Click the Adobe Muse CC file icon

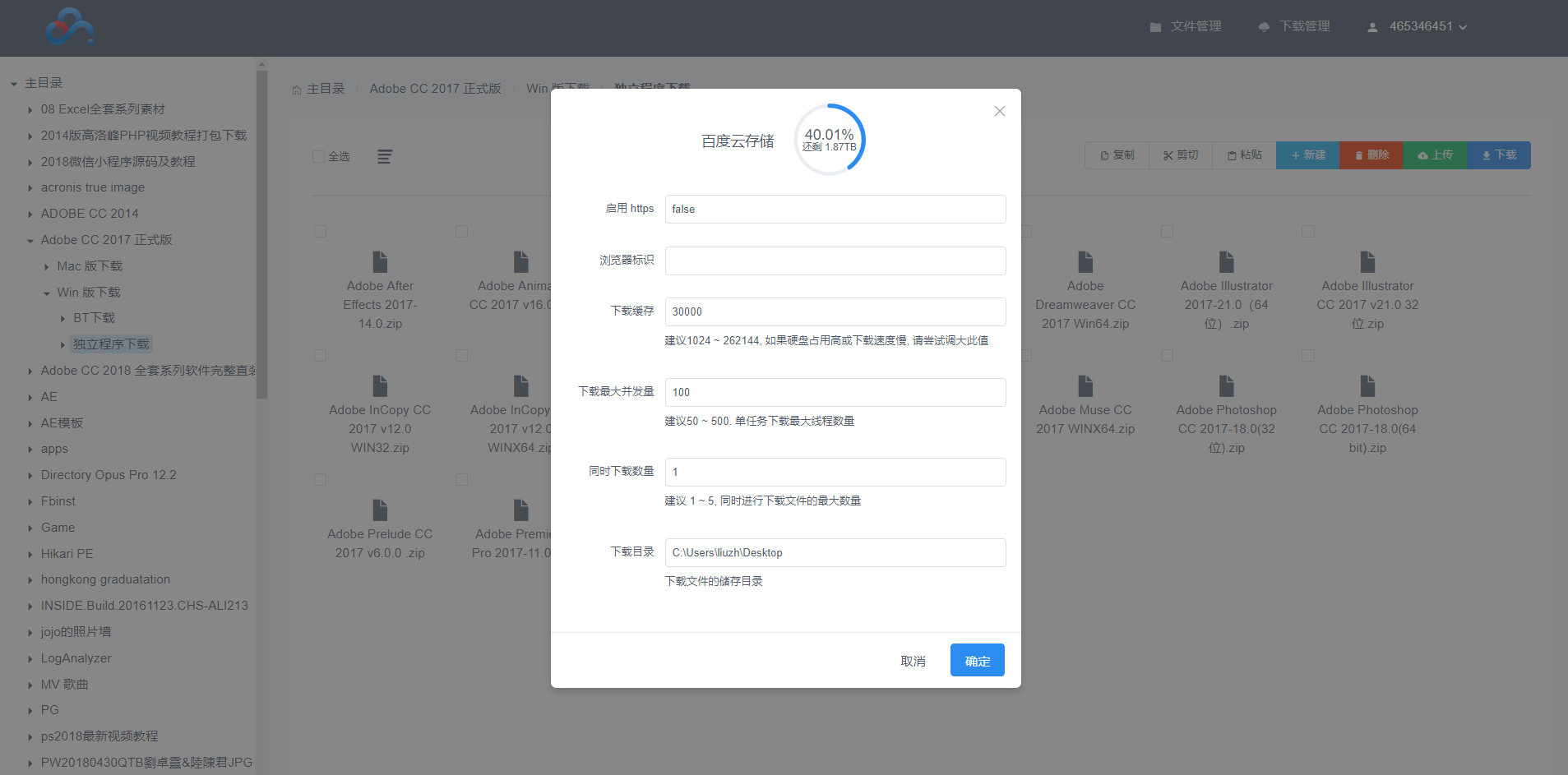[x=1085, y=386]
